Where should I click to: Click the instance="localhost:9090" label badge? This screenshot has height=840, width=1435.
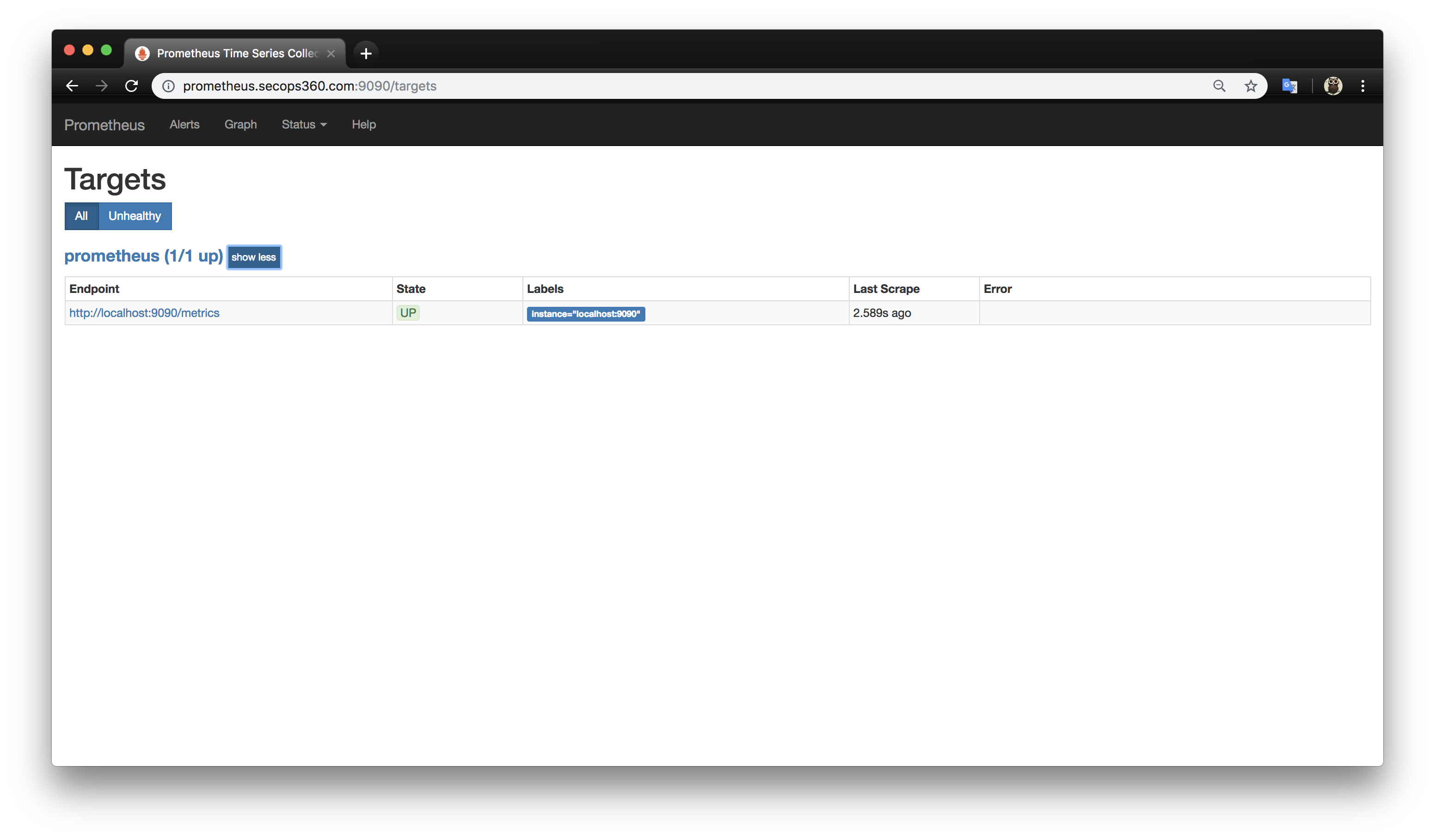[x=585, y=314]
